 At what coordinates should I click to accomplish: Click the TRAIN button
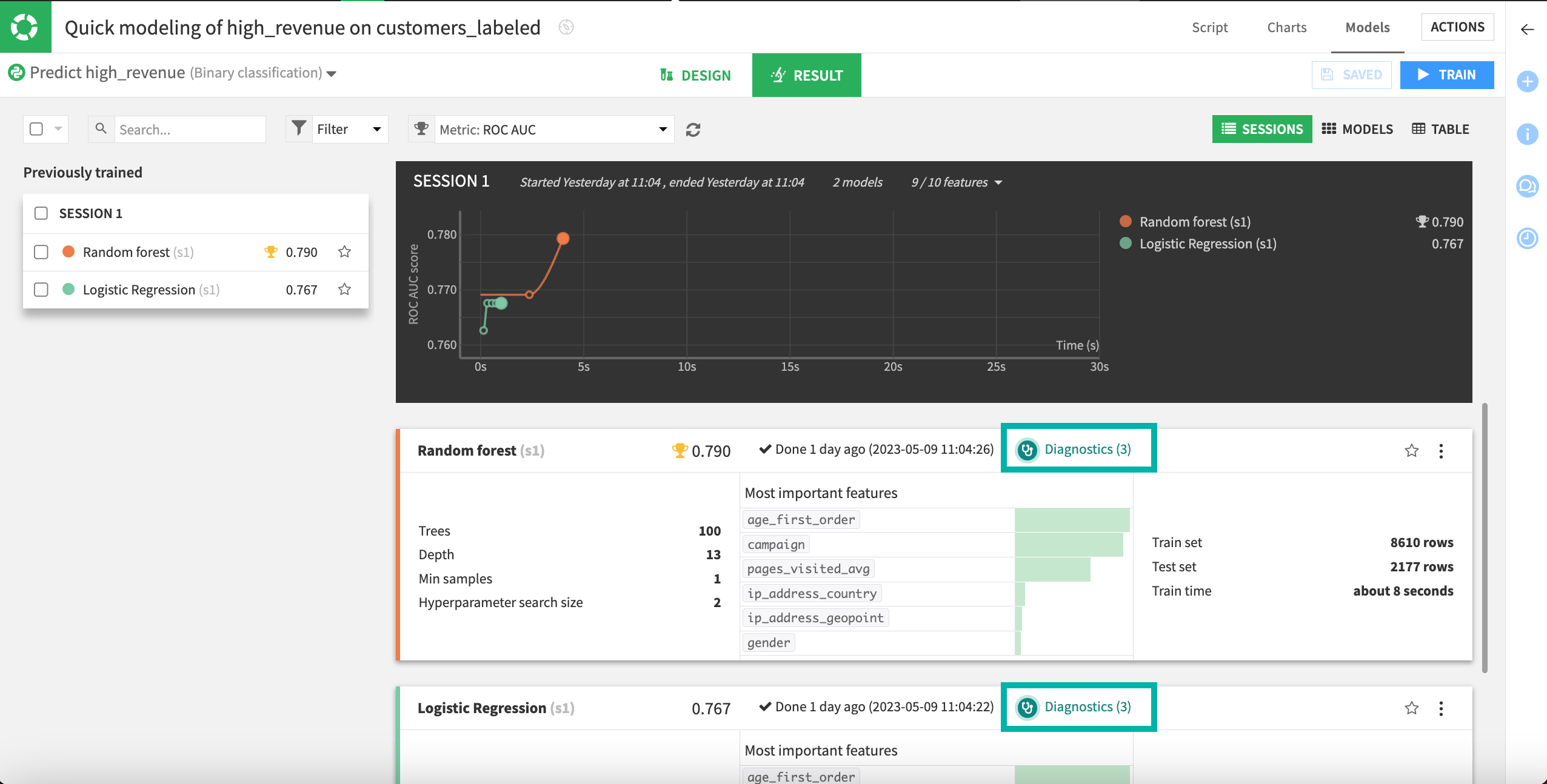pyautogui.click(x=1446, y=75)
